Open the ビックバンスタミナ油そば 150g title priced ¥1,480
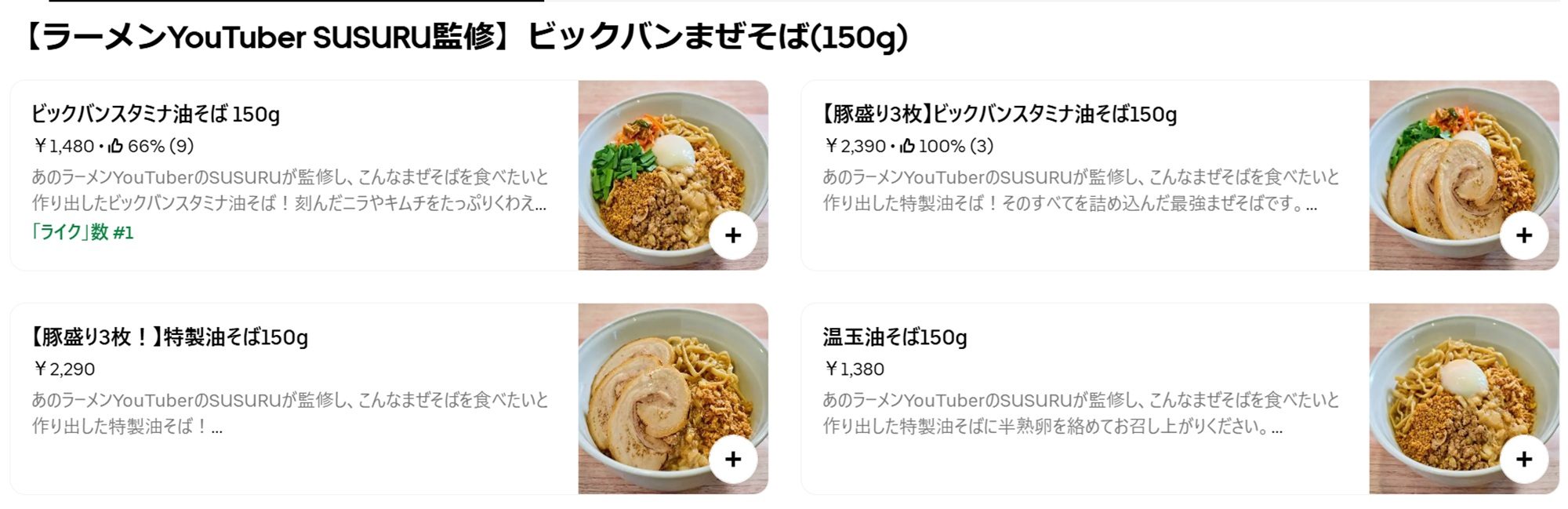The image size is (1568, 509). tap(155, 115)
